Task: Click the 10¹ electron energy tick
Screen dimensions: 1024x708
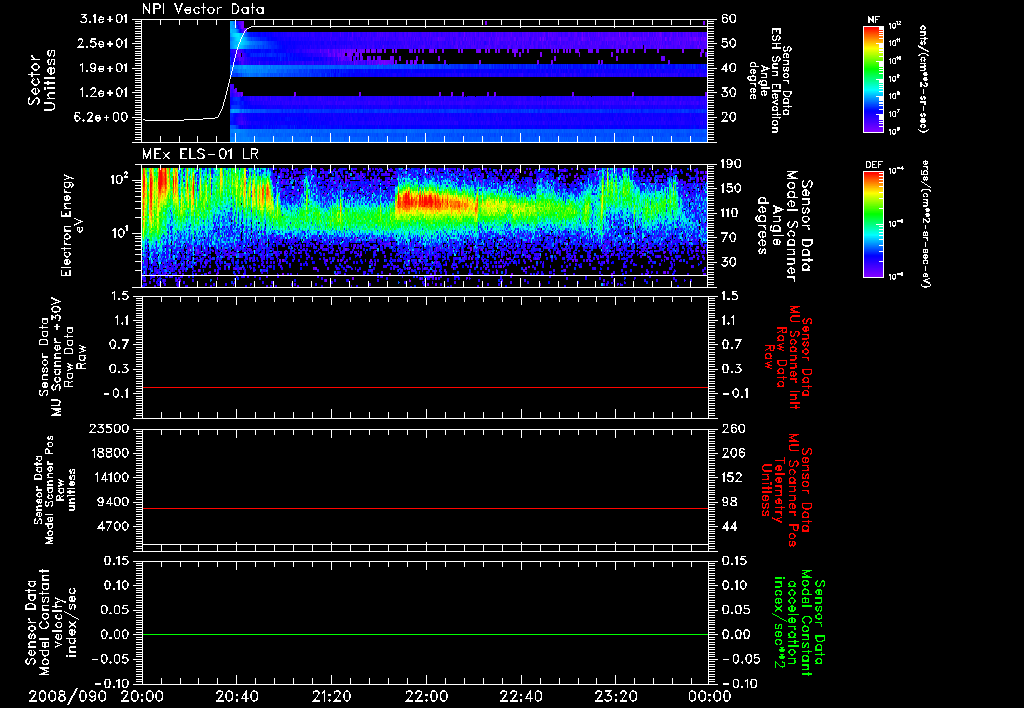Action: click(x=118, y=233)
